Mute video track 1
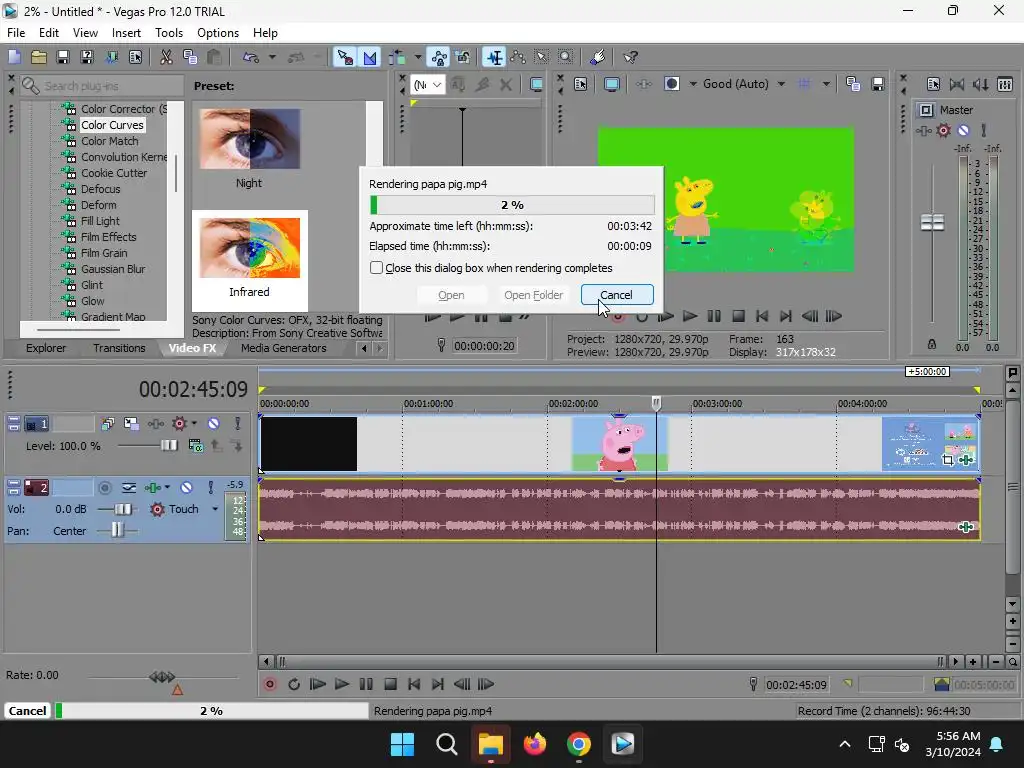This screenshot has width=1024, height=768. [214, 423]
